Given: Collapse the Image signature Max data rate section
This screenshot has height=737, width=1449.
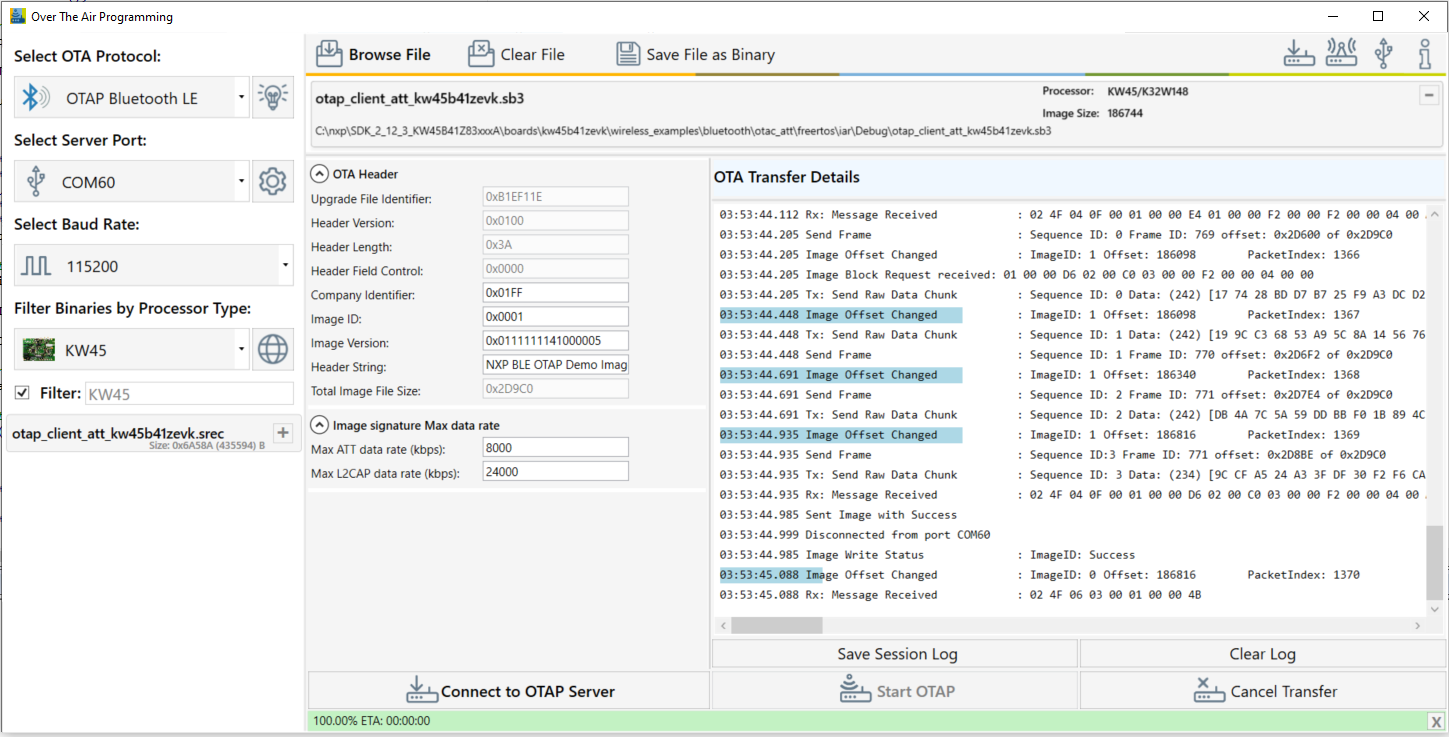Looking at the screenshot, I should point(318,423).
